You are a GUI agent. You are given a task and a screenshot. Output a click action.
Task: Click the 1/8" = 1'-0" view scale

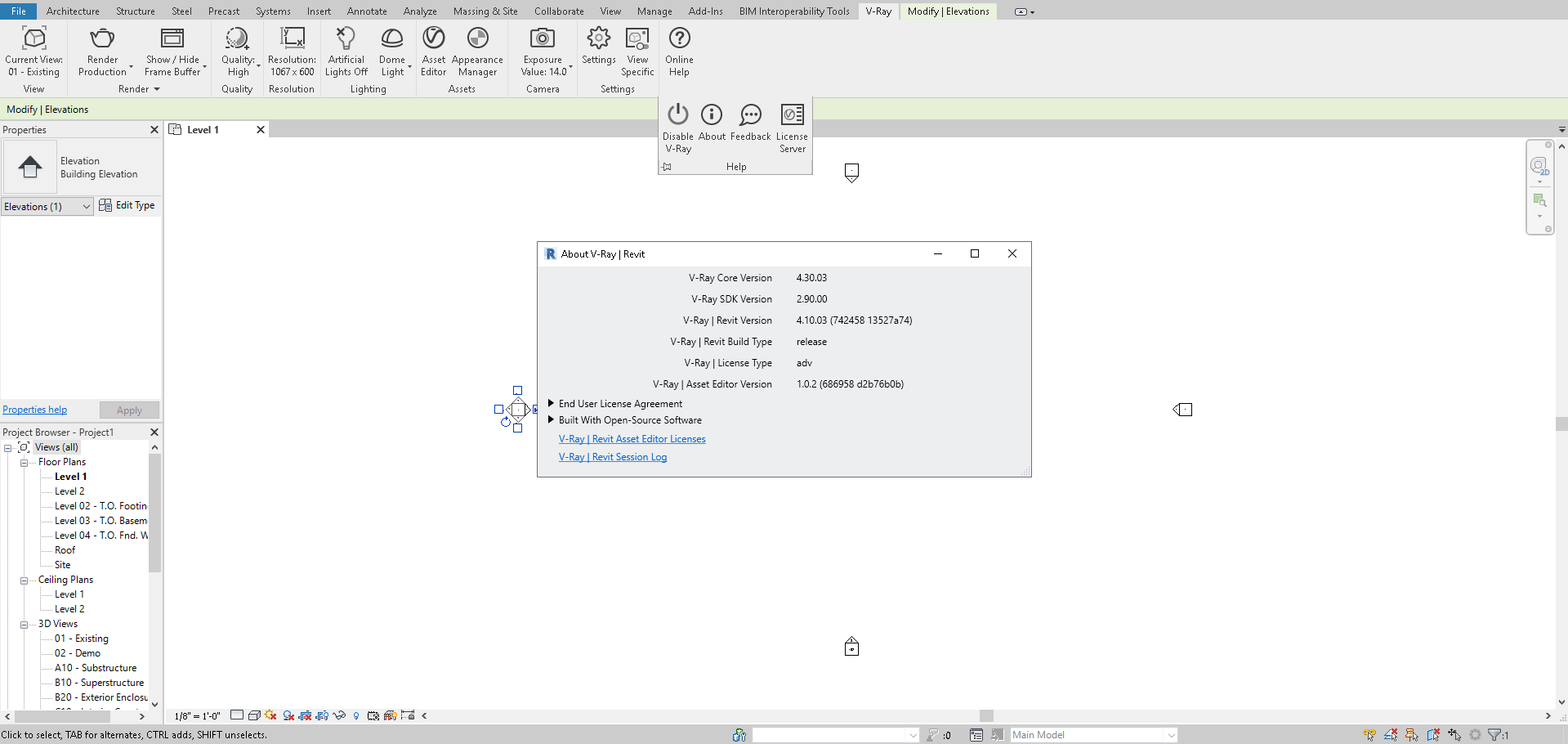pos(197,715)
